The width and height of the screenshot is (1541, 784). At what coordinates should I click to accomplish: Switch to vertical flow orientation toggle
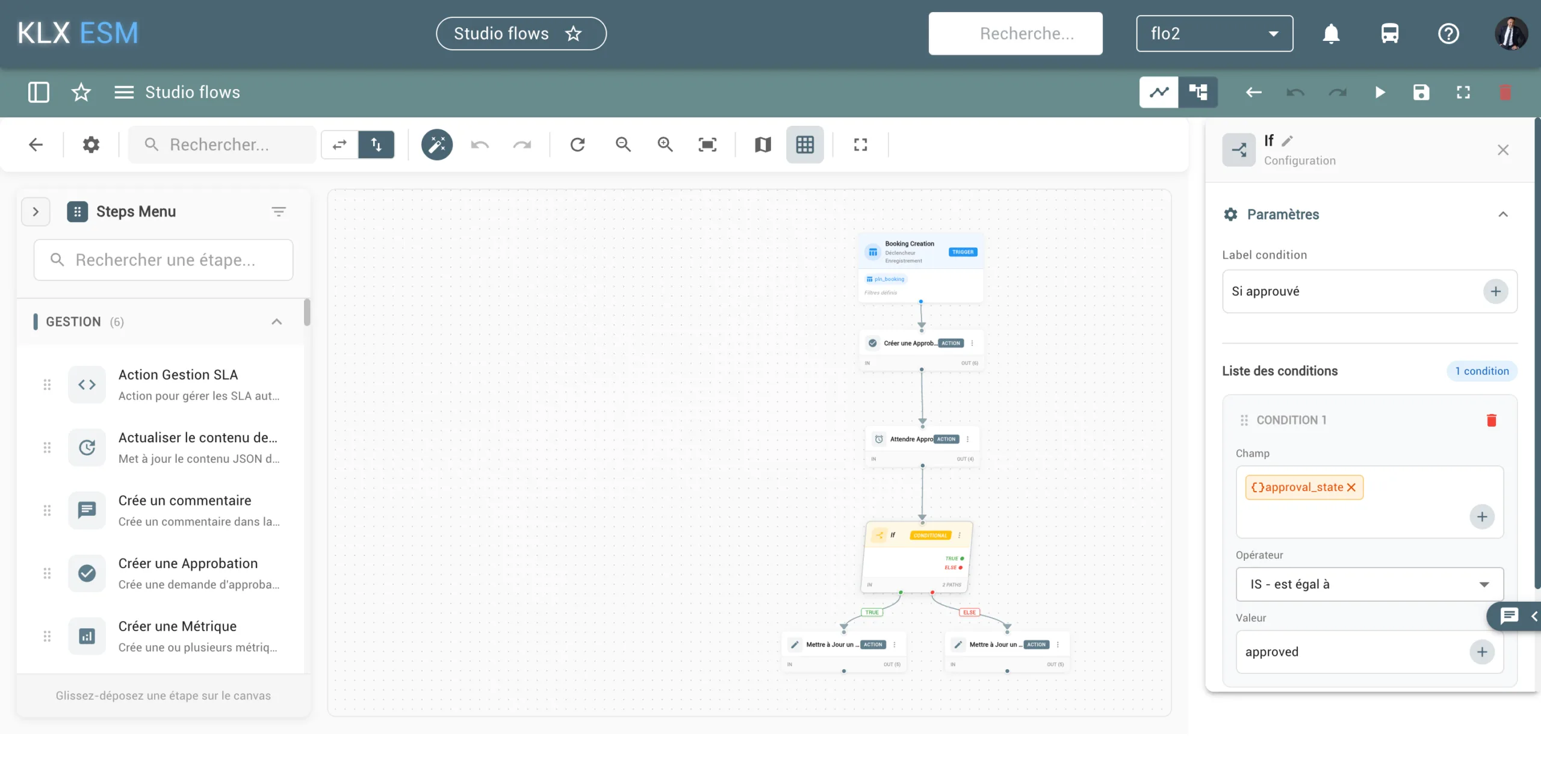click(x=376, y=144)
